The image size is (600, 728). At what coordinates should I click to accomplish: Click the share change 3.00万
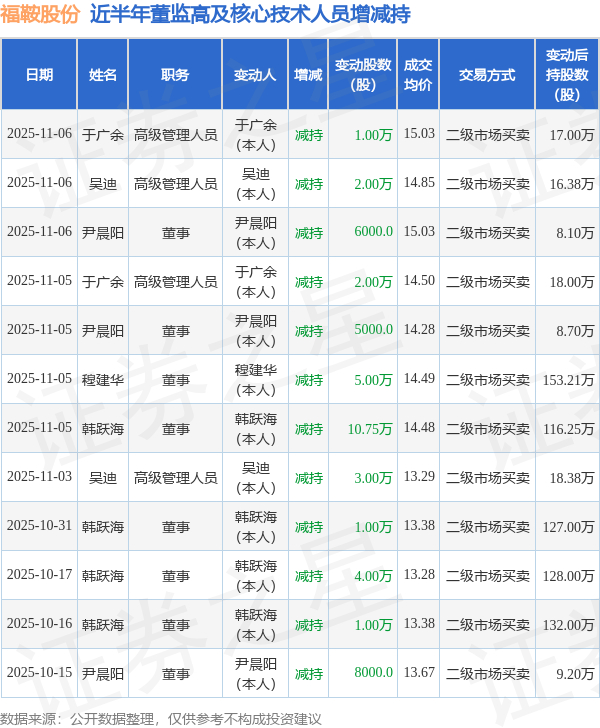tap(373, 478)
